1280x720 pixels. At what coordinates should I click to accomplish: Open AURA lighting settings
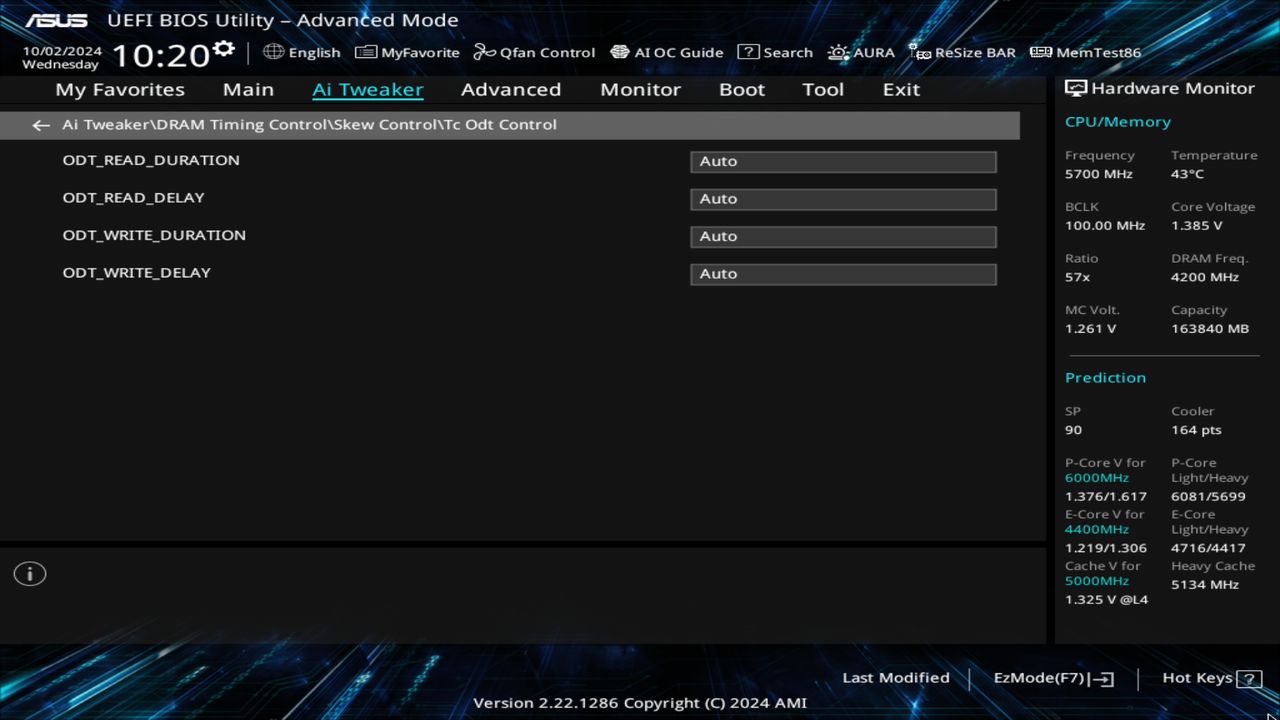pyautogui.click(x=861, y=52)
